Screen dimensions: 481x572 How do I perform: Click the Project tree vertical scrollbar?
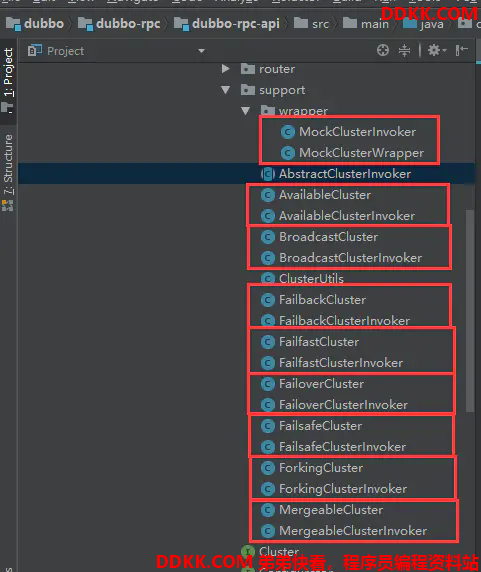[x=470, y=311]
